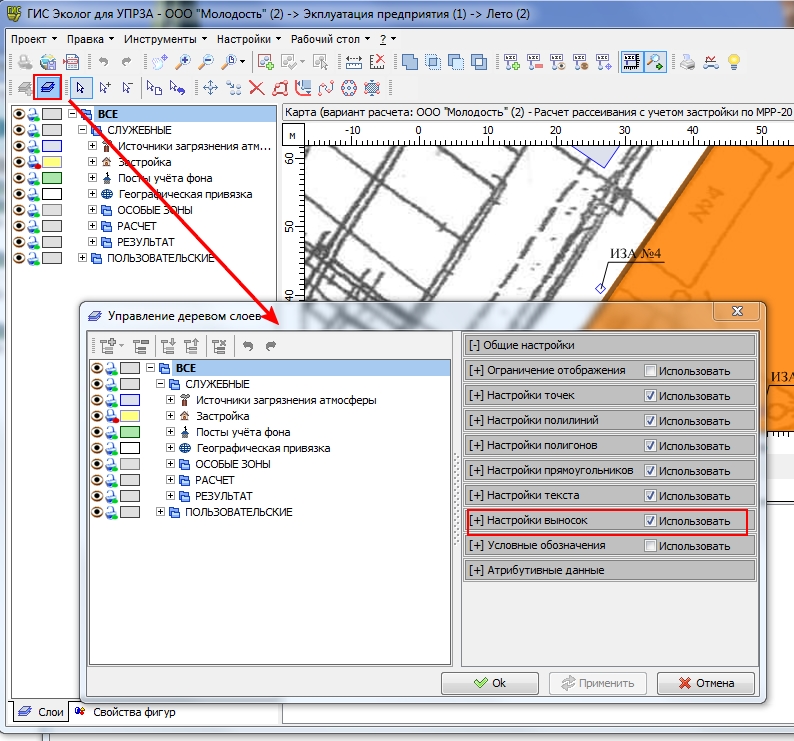Image resolution: width=794 pixels, height=741 pixels.
Task: Click the measure distance ruler icon
Action: pos(353,62)
